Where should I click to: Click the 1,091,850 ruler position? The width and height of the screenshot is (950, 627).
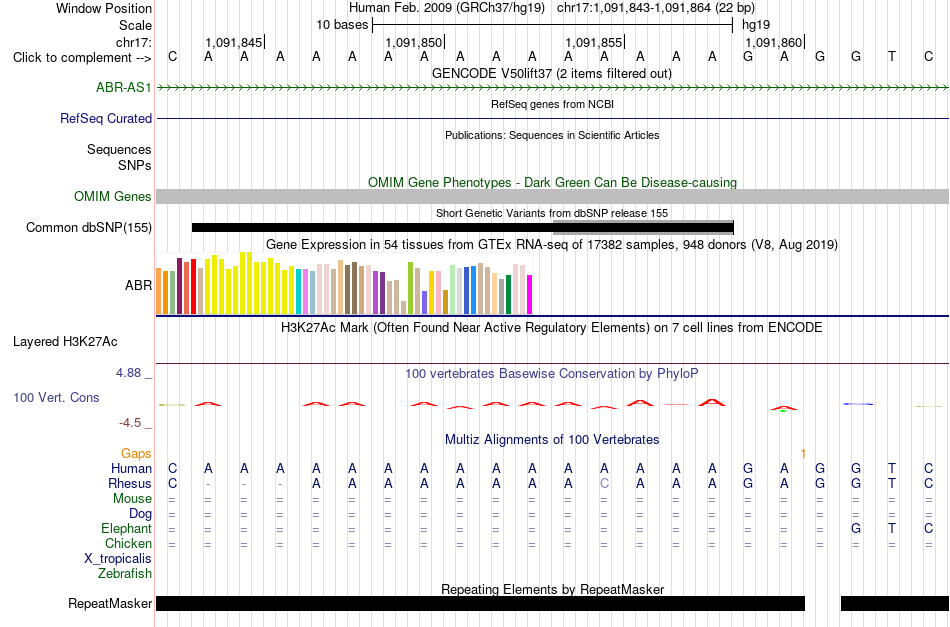pyautogui.click(x=414, y=42)
